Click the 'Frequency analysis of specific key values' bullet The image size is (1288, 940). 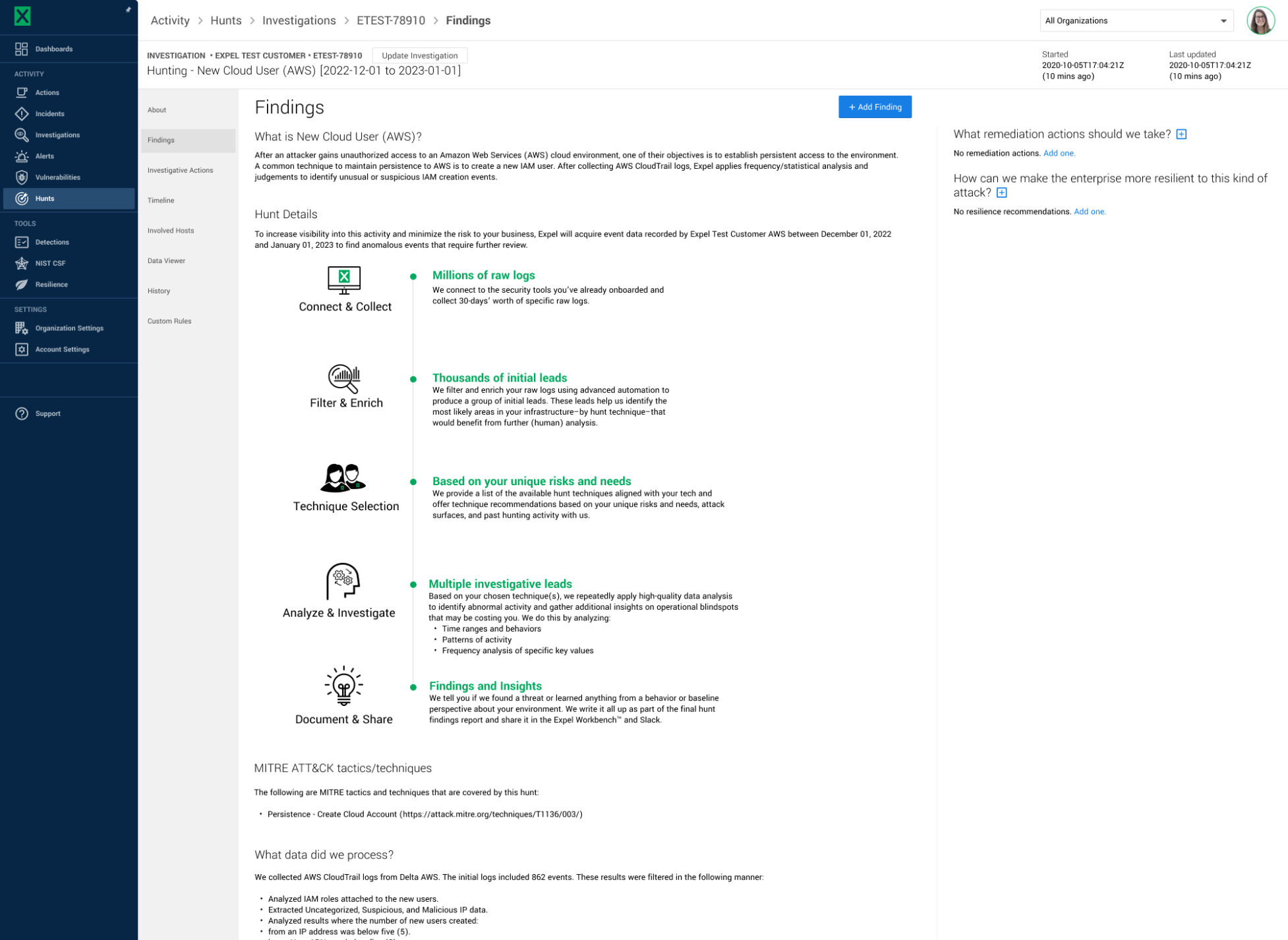pos(517,651)
